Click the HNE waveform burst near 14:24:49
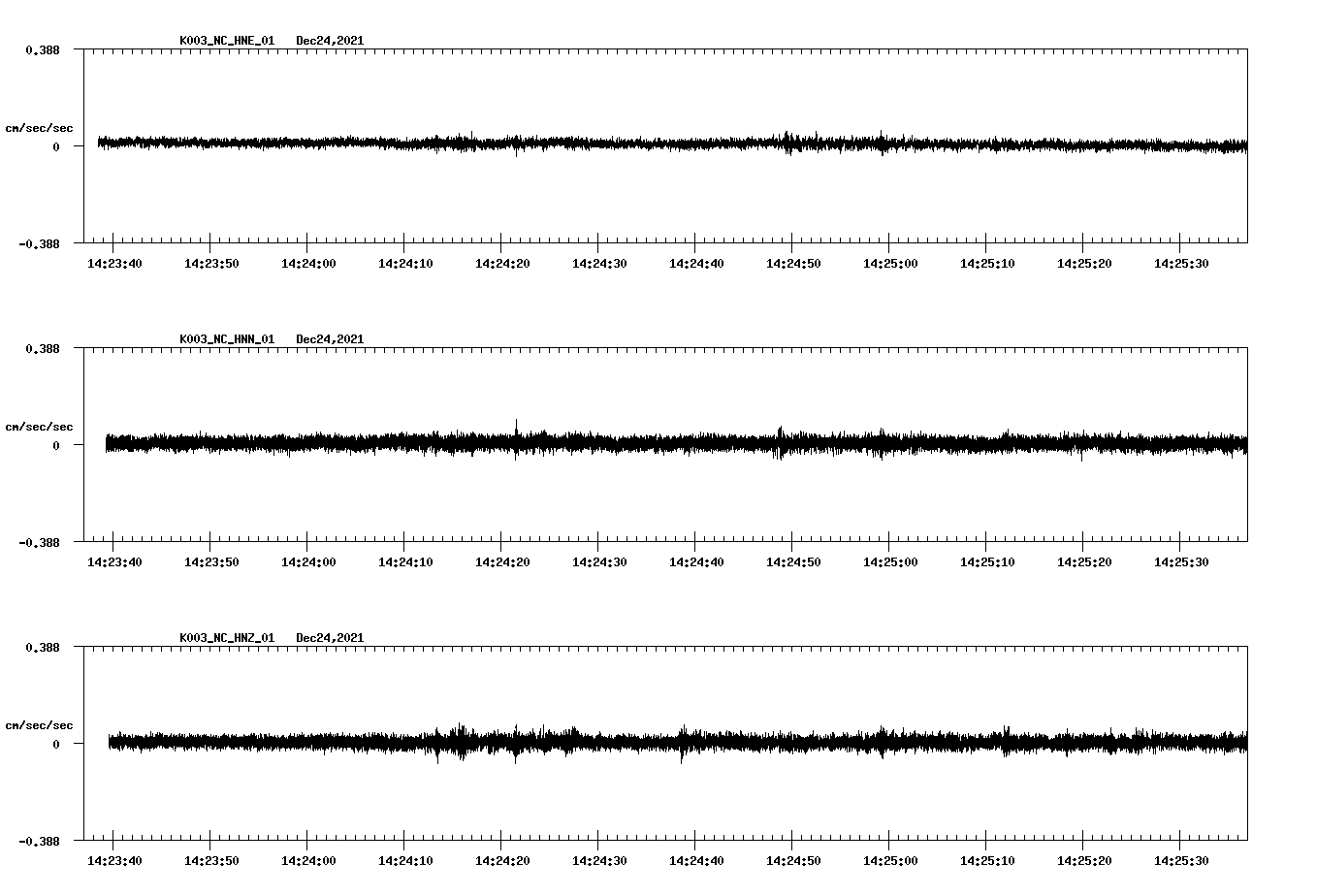This screenshot has width=1317, height=896. 787,143
